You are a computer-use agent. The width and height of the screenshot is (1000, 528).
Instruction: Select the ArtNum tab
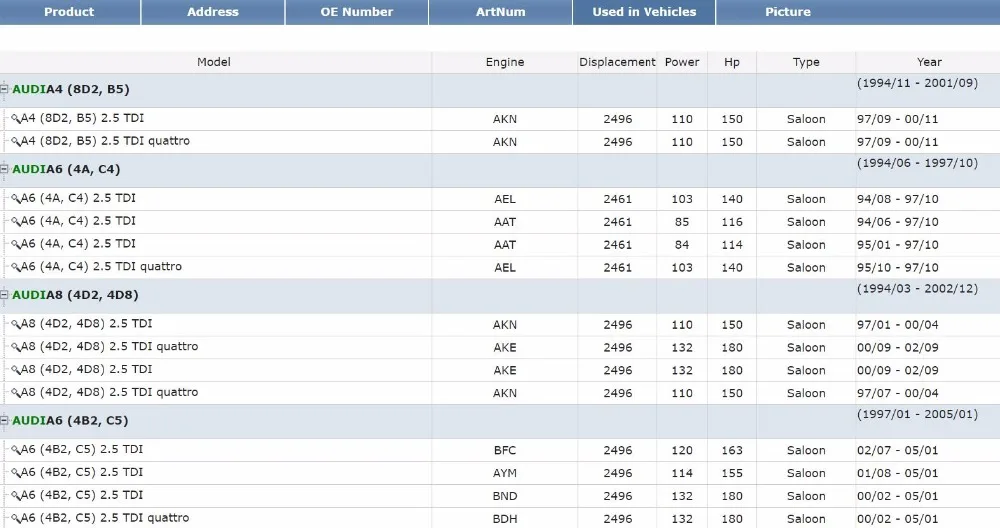tap(501, 12)
